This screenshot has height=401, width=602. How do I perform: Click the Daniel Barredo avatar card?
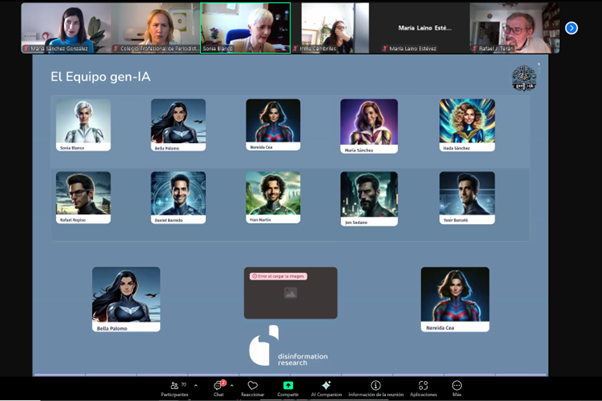pyautogui.click(x=178, y=197)
